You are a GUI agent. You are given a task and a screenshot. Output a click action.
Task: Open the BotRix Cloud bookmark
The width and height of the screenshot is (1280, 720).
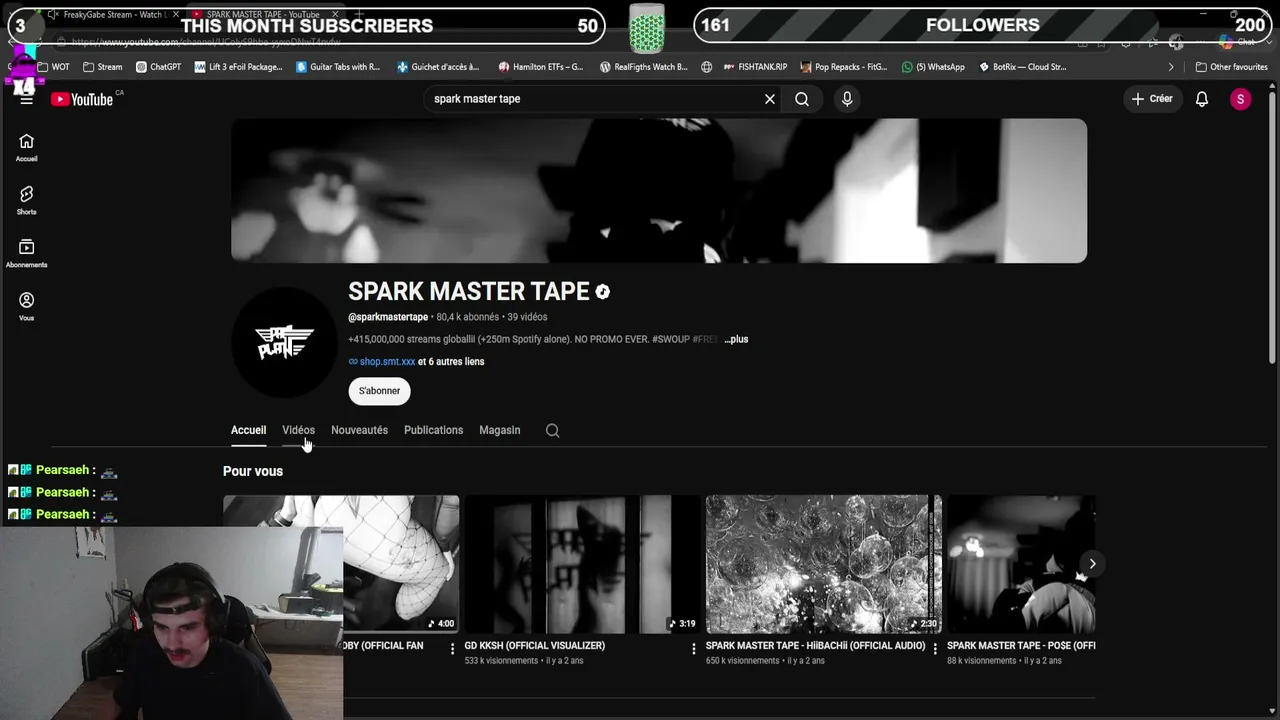(x=1022, y=67)
